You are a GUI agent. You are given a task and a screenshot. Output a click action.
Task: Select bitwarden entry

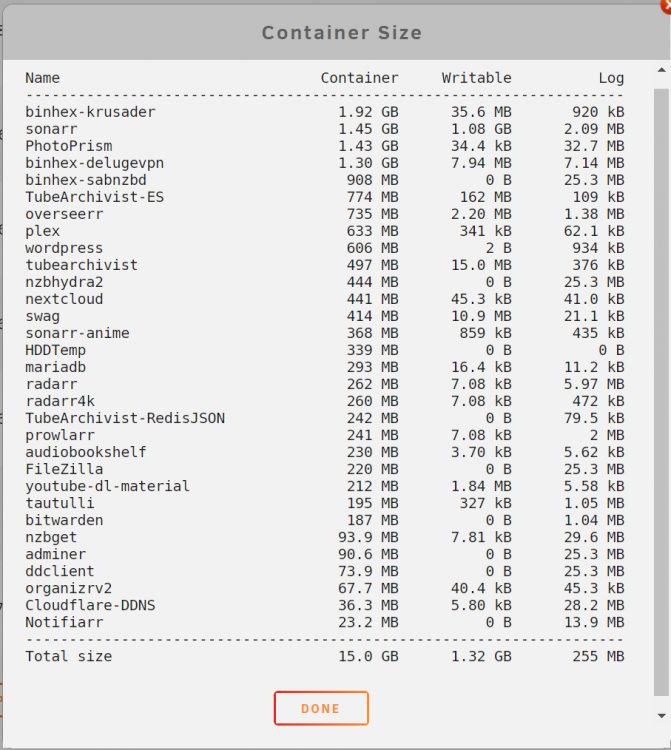(64, 520)
